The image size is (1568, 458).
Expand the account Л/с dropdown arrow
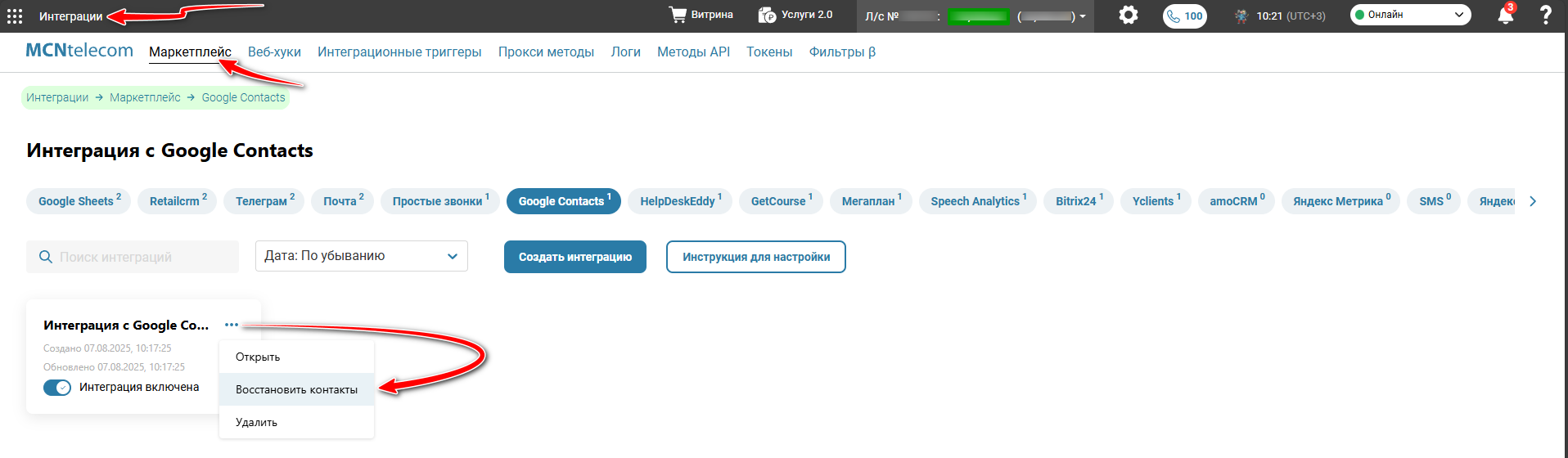(1083, 16)
